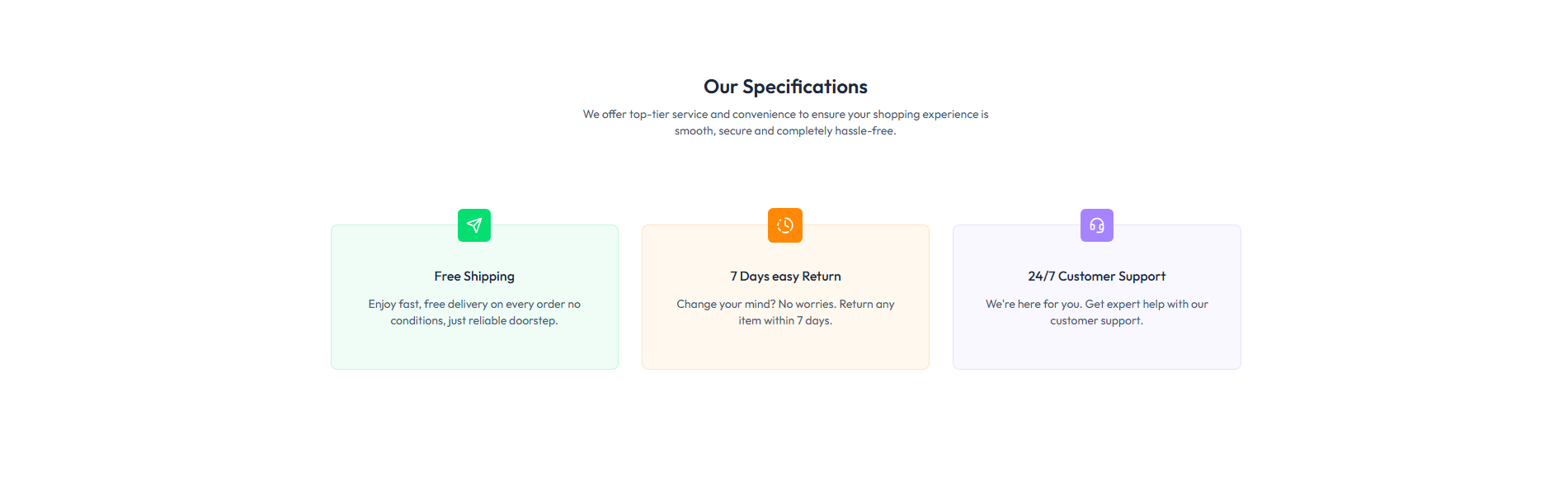Click the line "We're here for you."
The width and height of the screenshot is (1568, 482).
tap(1034, 304)
